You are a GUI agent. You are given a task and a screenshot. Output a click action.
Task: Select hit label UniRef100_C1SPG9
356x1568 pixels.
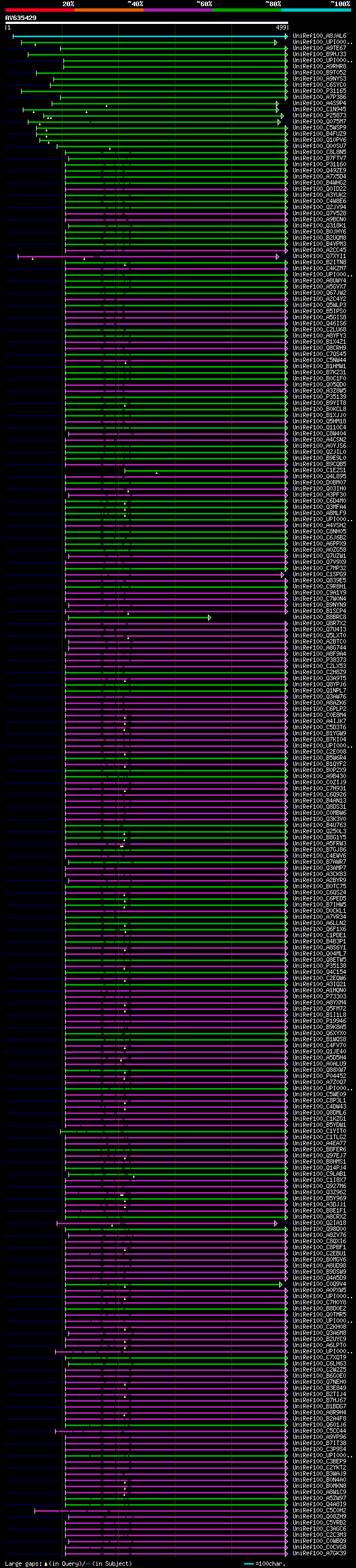319,574
